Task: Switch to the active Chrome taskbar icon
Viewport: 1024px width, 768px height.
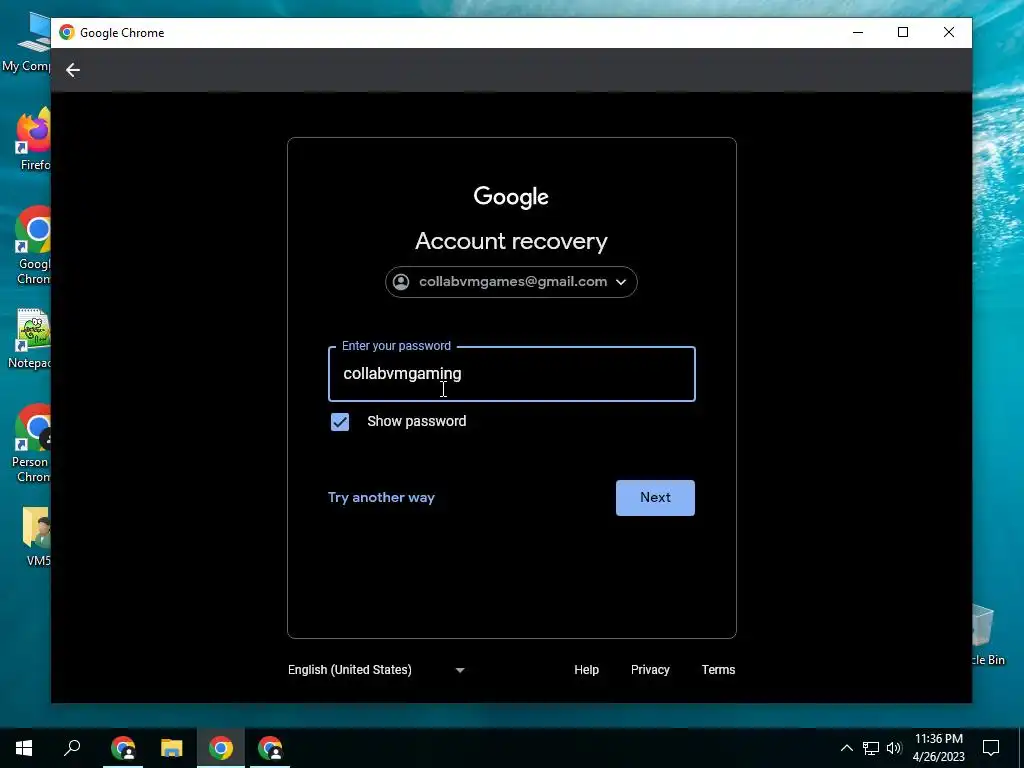Action: click(x=221, y=748)
